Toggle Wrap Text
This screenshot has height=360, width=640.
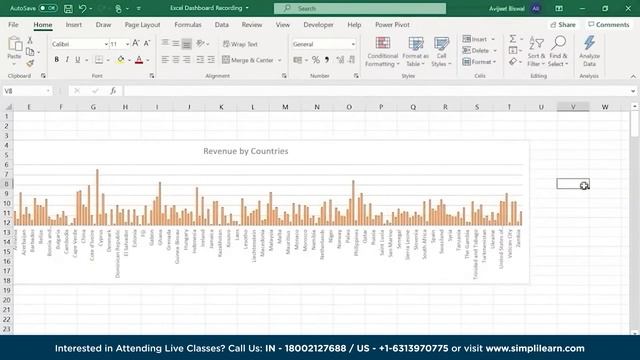point(240,44)
